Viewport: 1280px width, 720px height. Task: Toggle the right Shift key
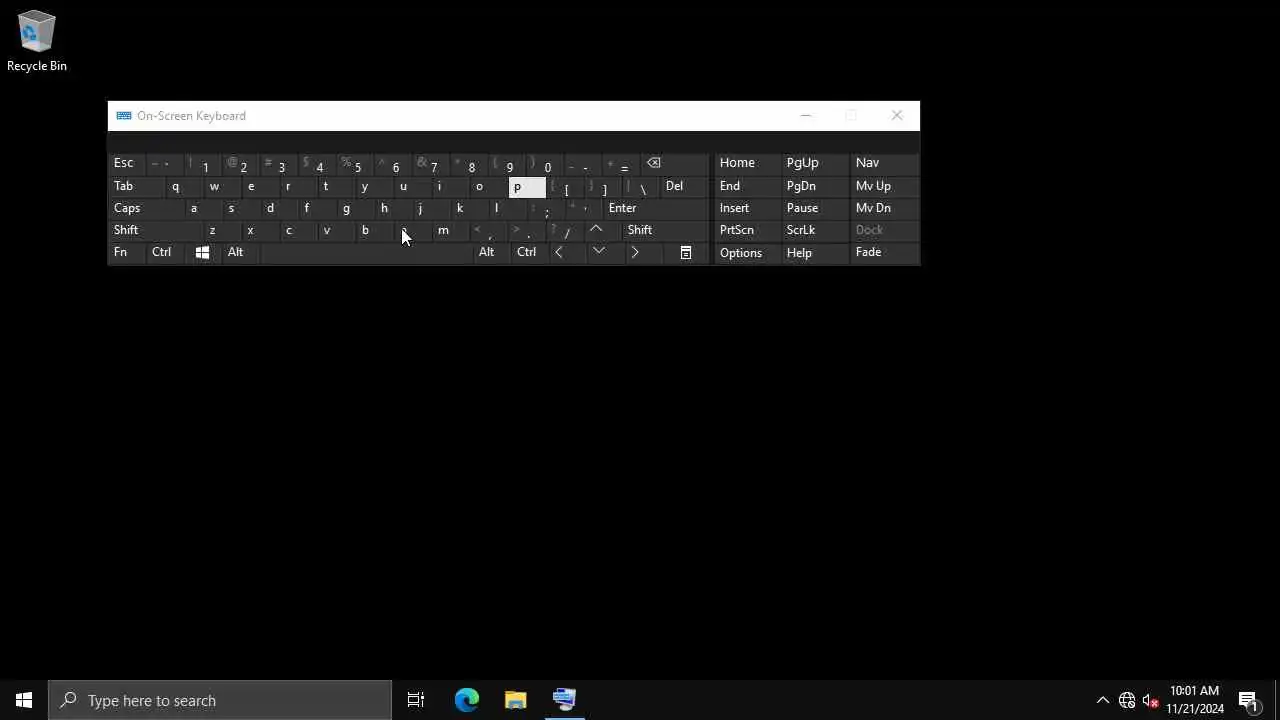pyautogui.click(x=663, y=230)
